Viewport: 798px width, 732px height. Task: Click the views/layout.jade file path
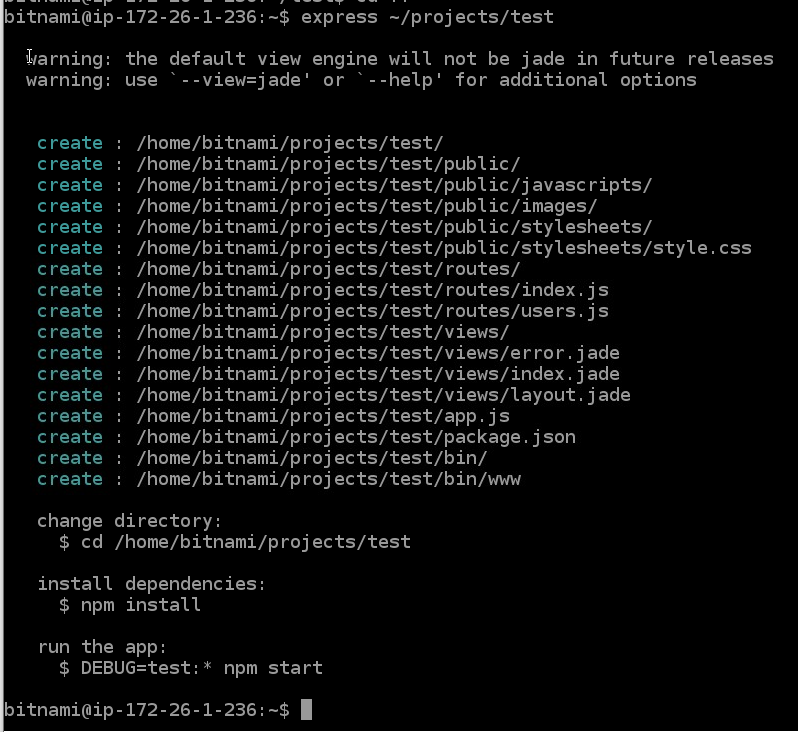pos(383,395)
